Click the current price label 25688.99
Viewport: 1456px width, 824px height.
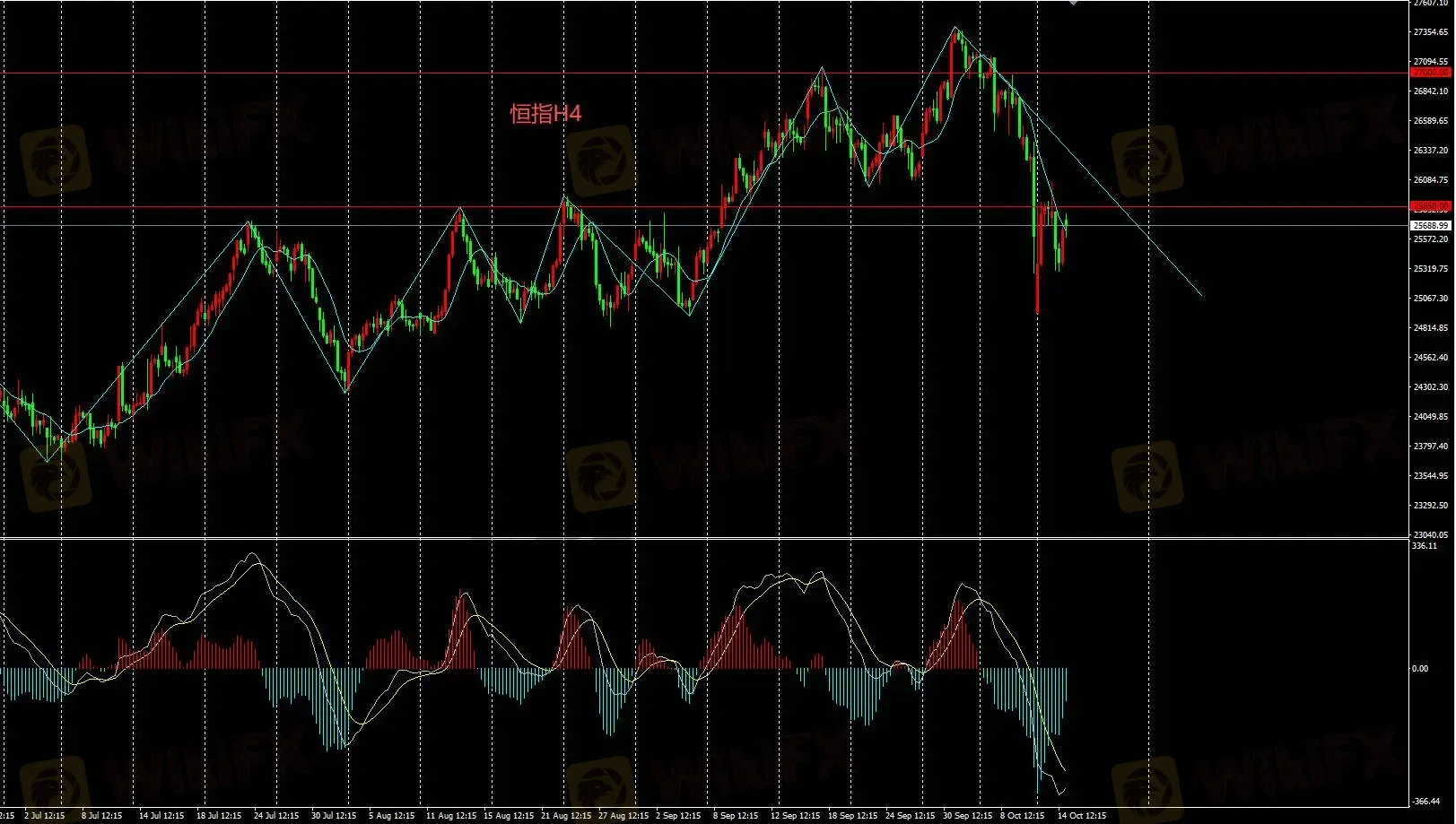point(1430,226)
